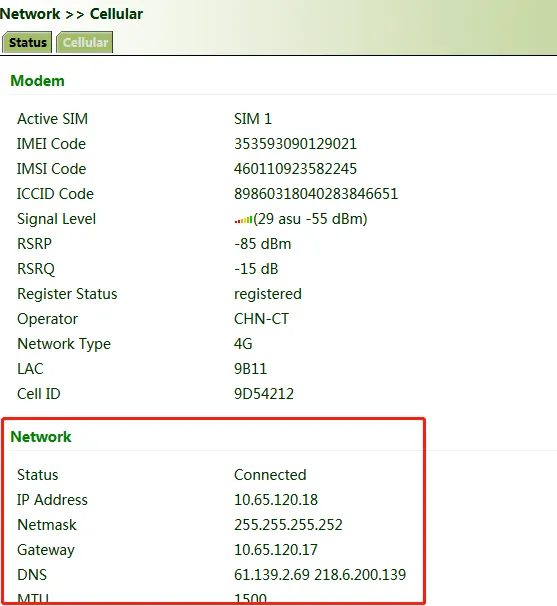The width and height of the screenshot is (557, 606).
Task: Click the RSRP label
Action: pos(34,244)
